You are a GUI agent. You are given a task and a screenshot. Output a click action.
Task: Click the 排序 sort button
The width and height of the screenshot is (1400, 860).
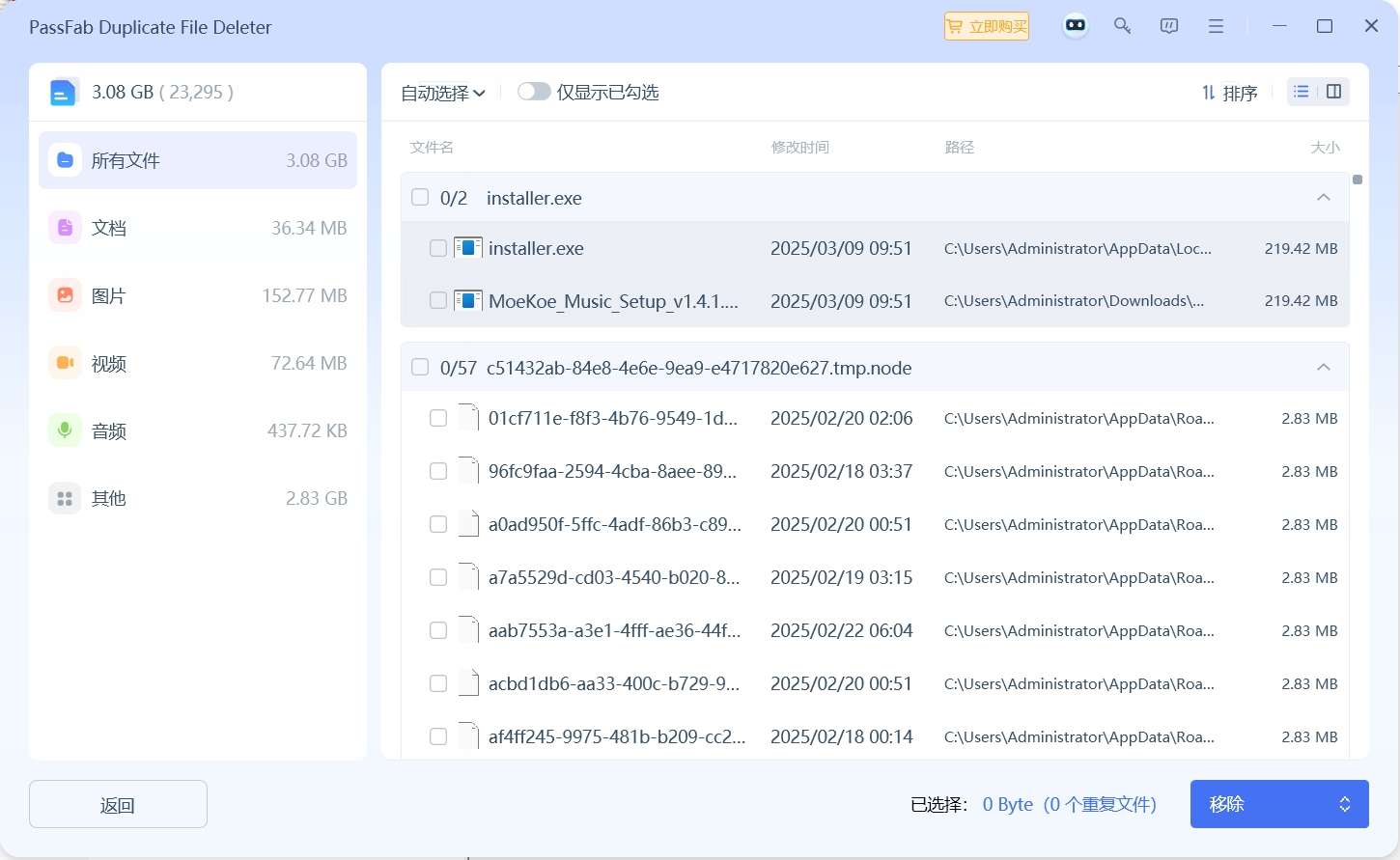(x=1229, y=93)
